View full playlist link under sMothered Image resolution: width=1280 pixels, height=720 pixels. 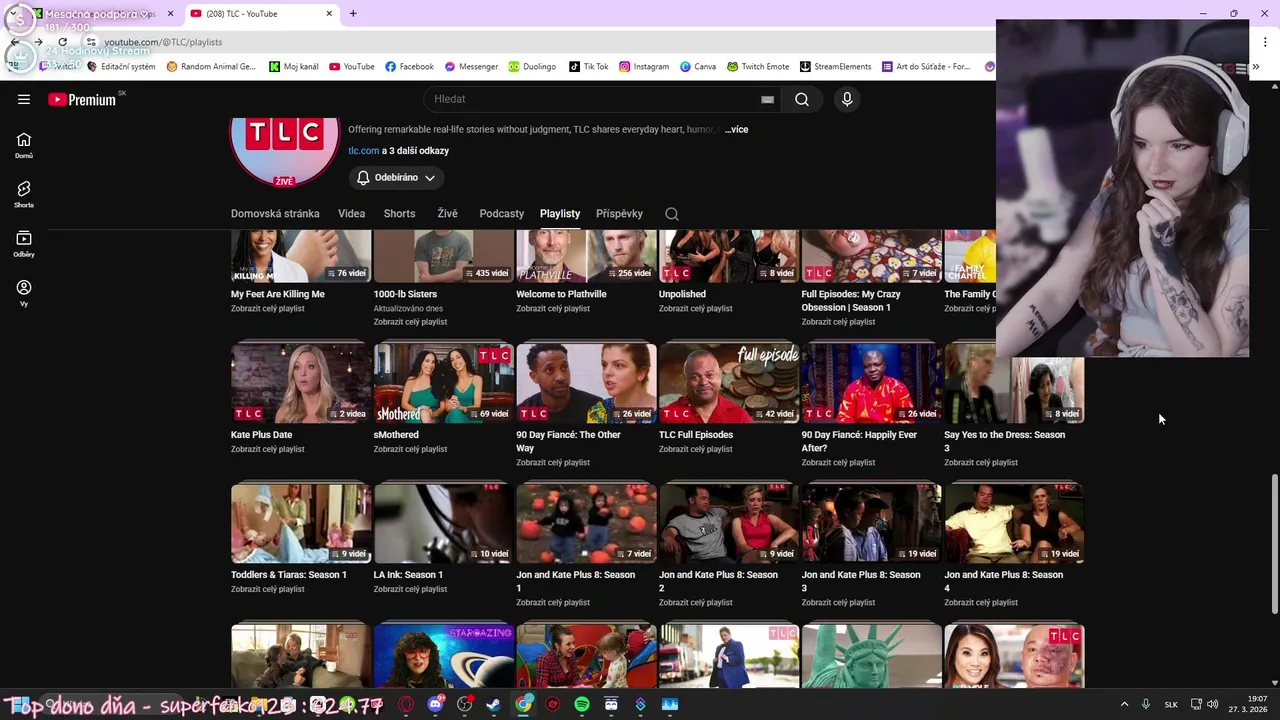pyautogui.click(x=410, y=449)
